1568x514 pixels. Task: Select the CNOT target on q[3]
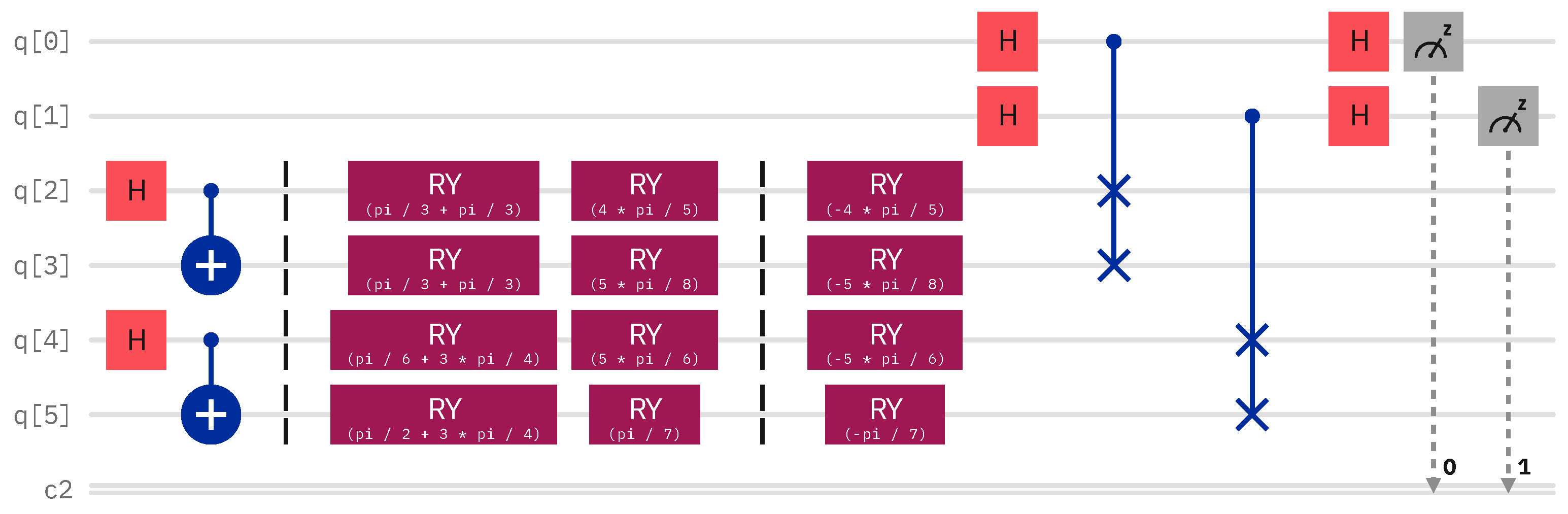point(211,265)
